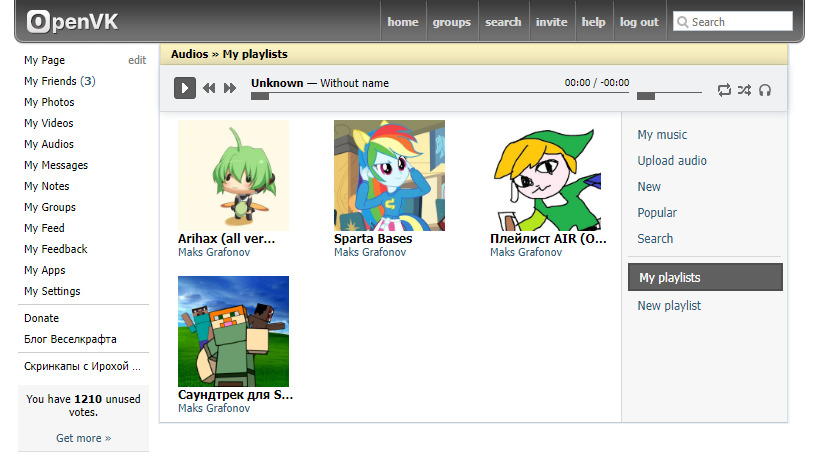
Task: Click the OpenVK logo
Action: [72, 21]
